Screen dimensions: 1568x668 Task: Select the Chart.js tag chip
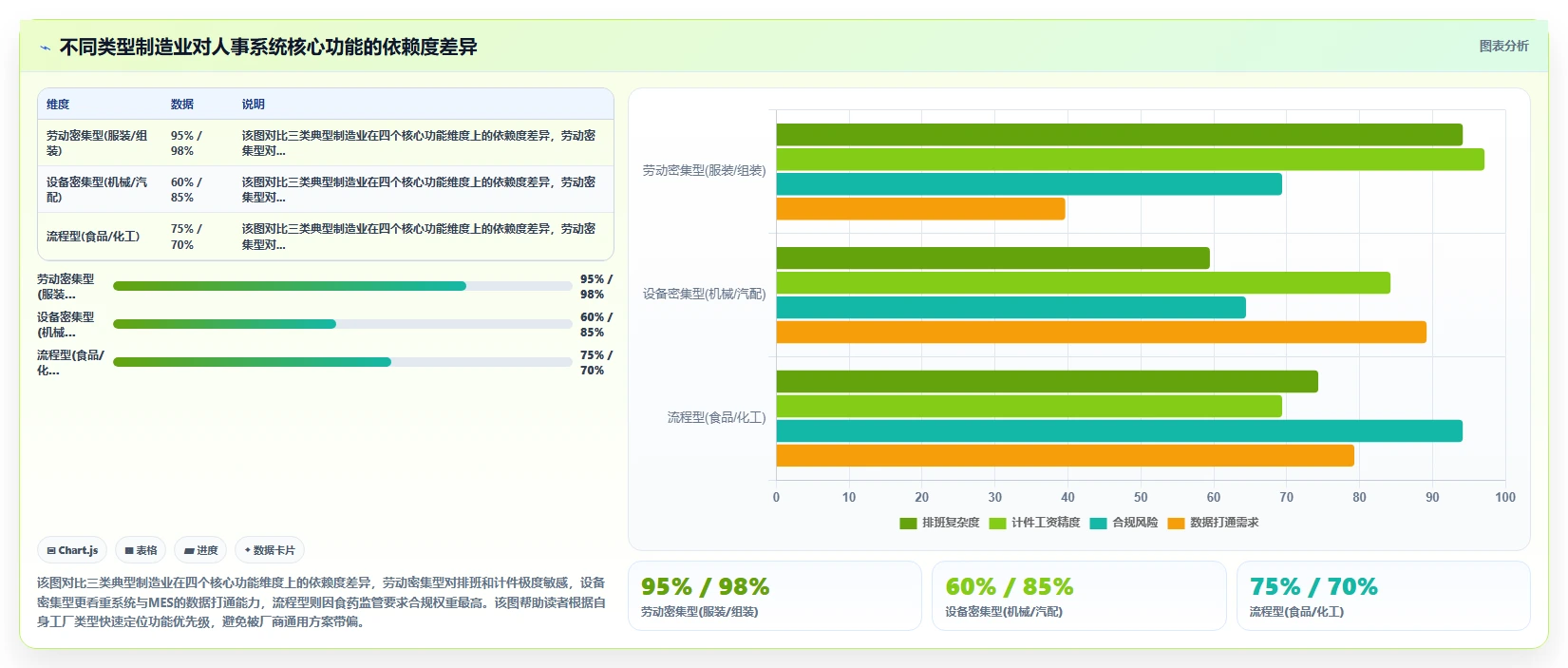click(x=72, y=550)
